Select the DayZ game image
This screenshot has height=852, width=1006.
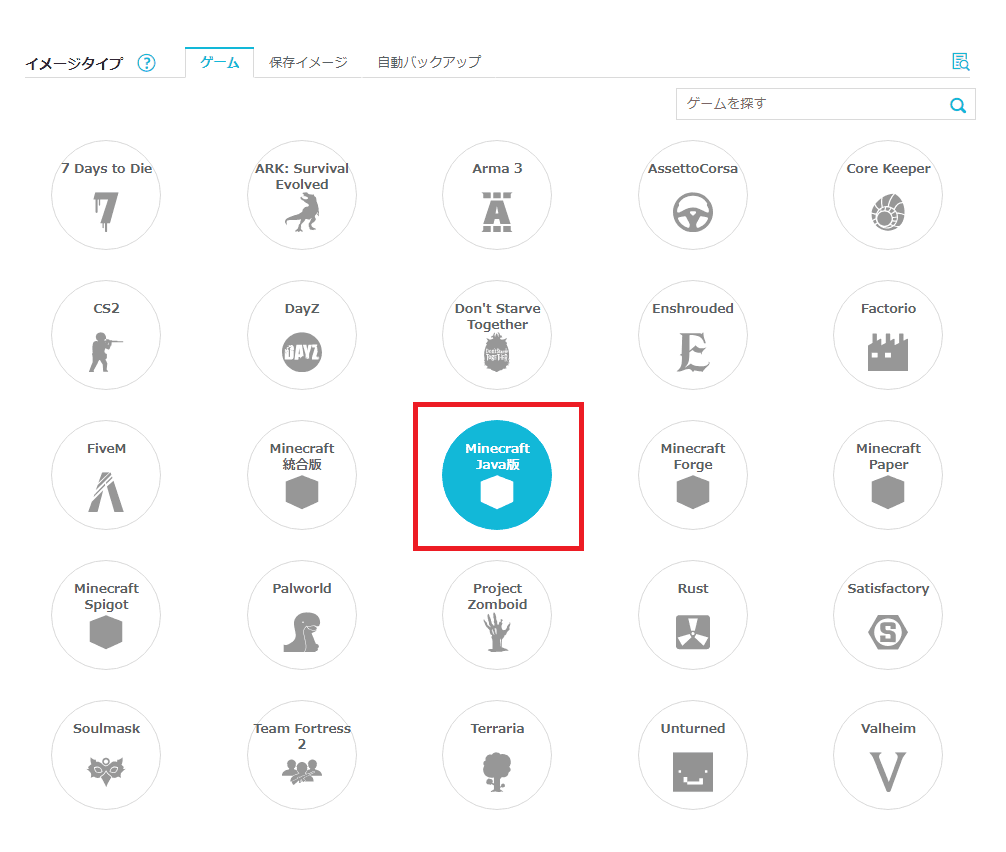click(x=302, y=335)
